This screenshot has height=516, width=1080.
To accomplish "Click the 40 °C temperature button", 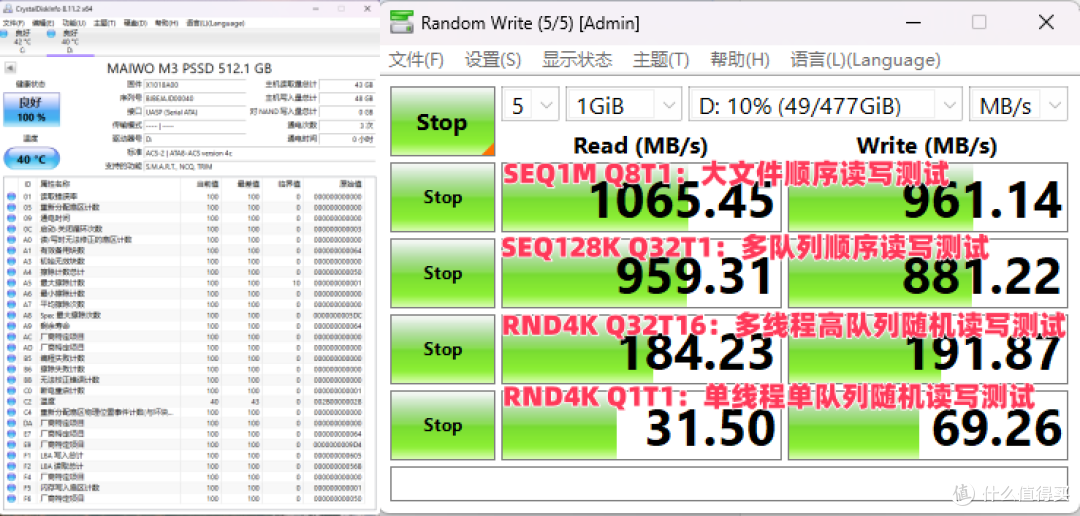I will (x=32, y=159).
